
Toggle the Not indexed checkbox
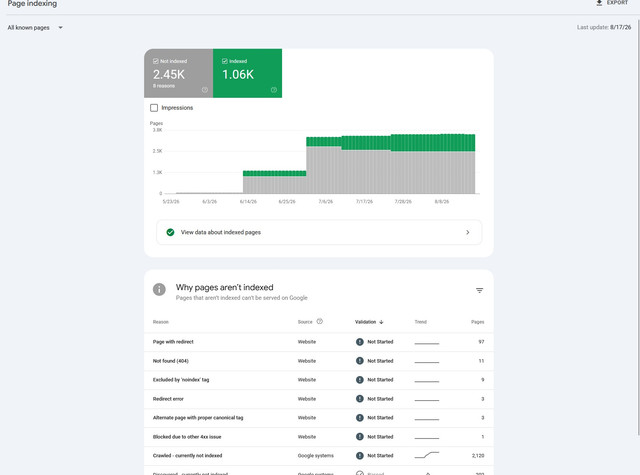click(x=156, y=61)
